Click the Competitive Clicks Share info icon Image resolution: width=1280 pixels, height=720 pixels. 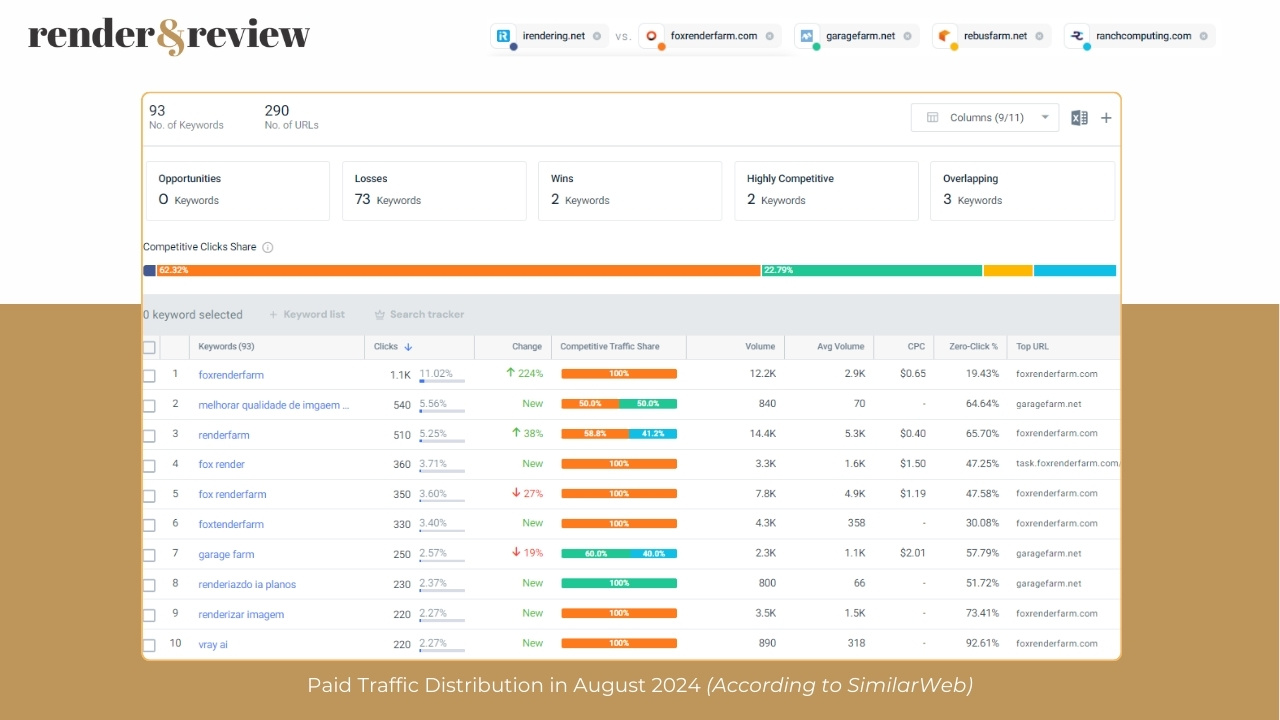[x=268, y=247]
